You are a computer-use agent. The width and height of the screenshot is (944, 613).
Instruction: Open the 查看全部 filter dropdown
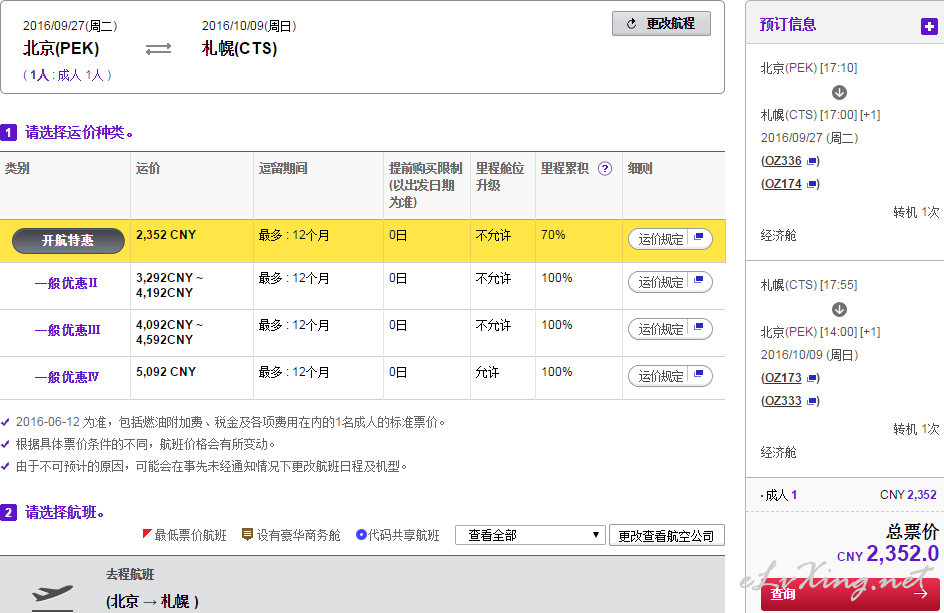tap(530, 535)
